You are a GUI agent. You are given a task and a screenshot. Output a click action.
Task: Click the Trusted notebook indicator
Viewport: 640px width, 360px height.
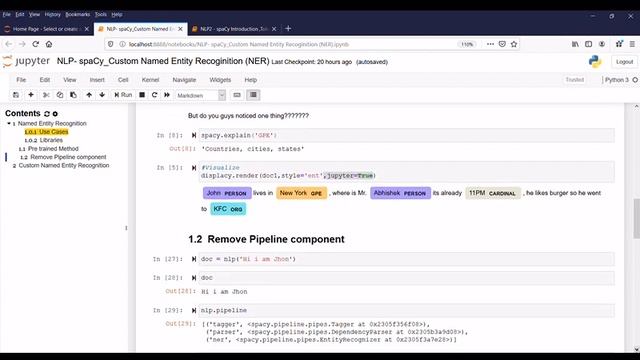coord(575,80)
